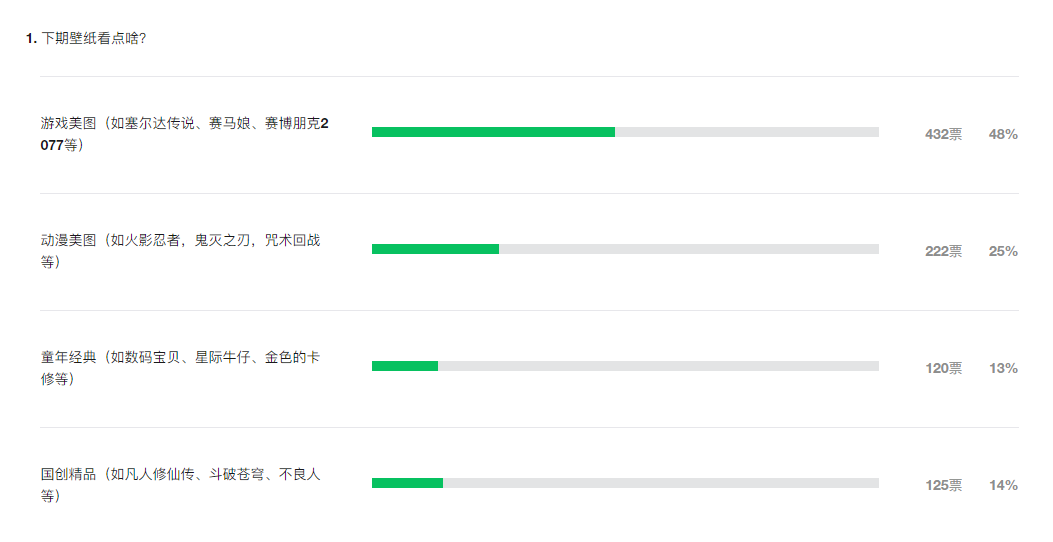Click the gray remainder of 动漫美图 bar

689,249
